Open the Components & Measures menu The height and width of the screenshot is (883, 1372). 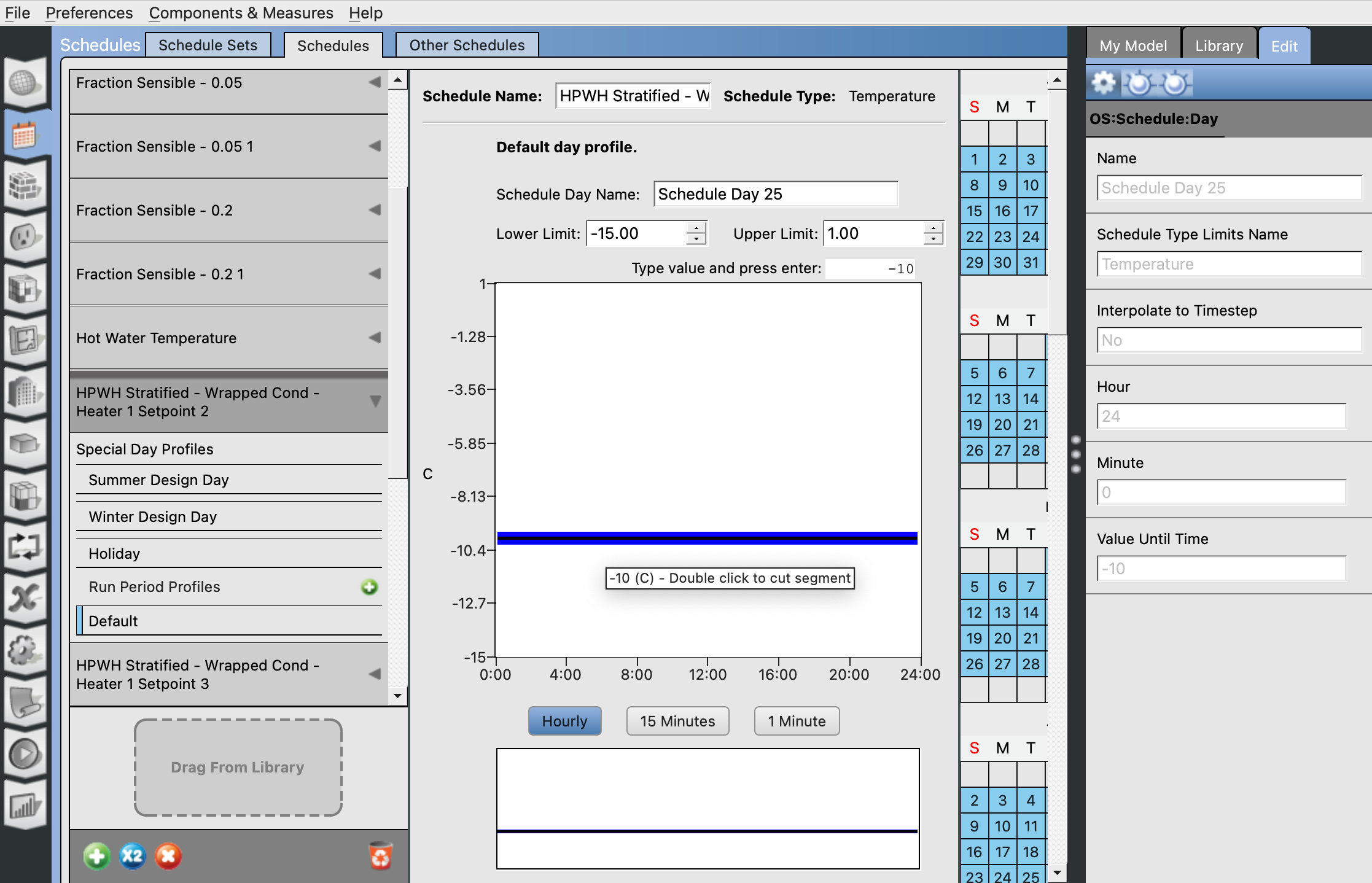tap(241, 12)
